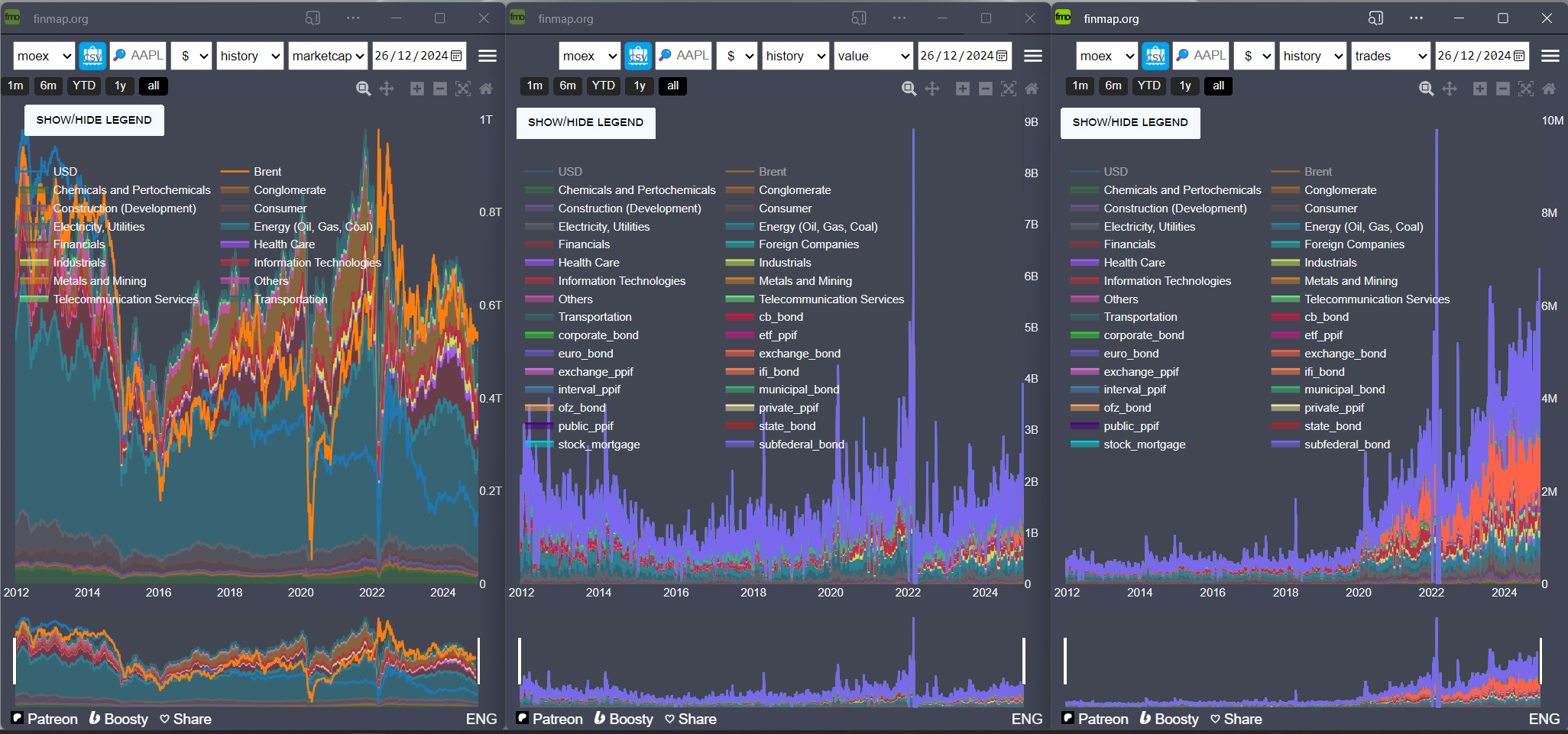Activate the pan tool on the trades chart
Screen dimensions: 1568x734
tap(1450, 89)
